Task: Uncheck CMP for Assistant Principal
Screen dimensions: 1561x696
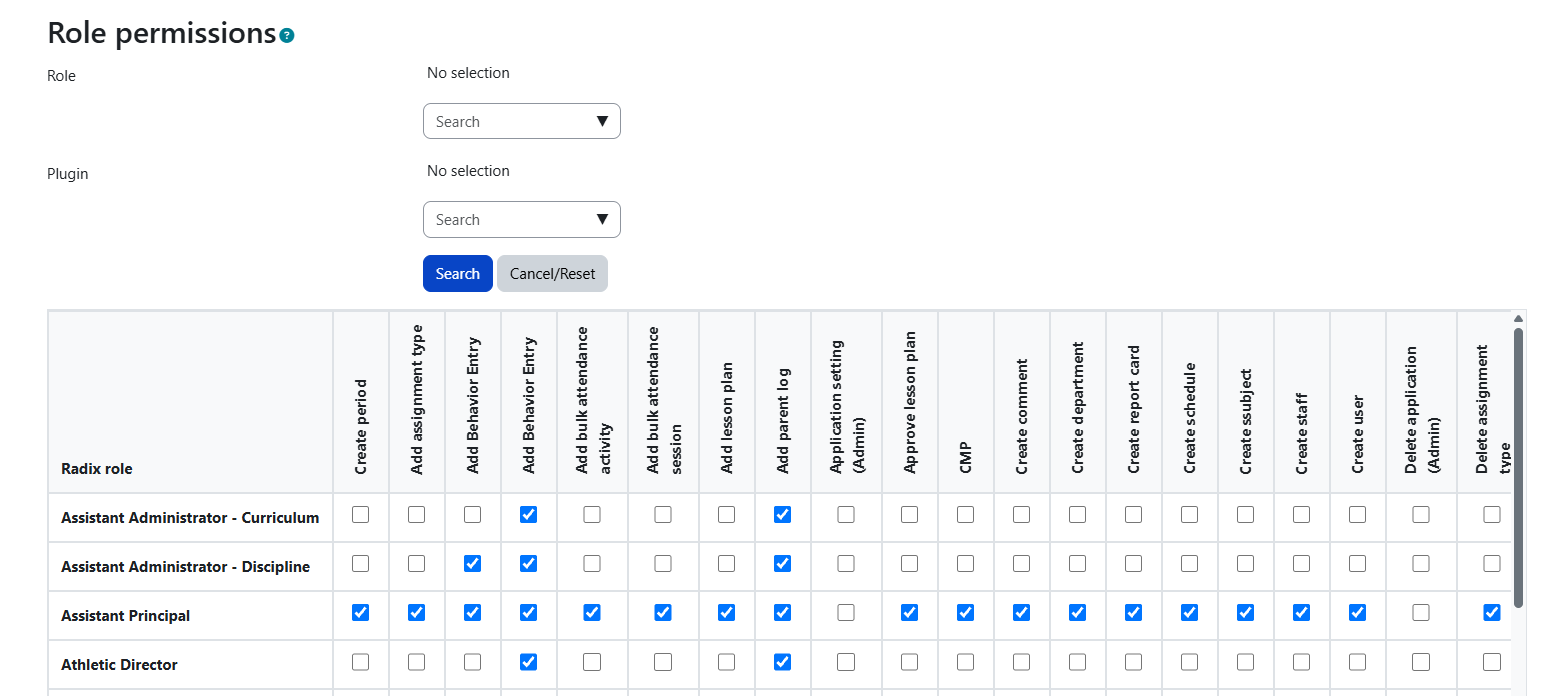Action: (965, 612)
